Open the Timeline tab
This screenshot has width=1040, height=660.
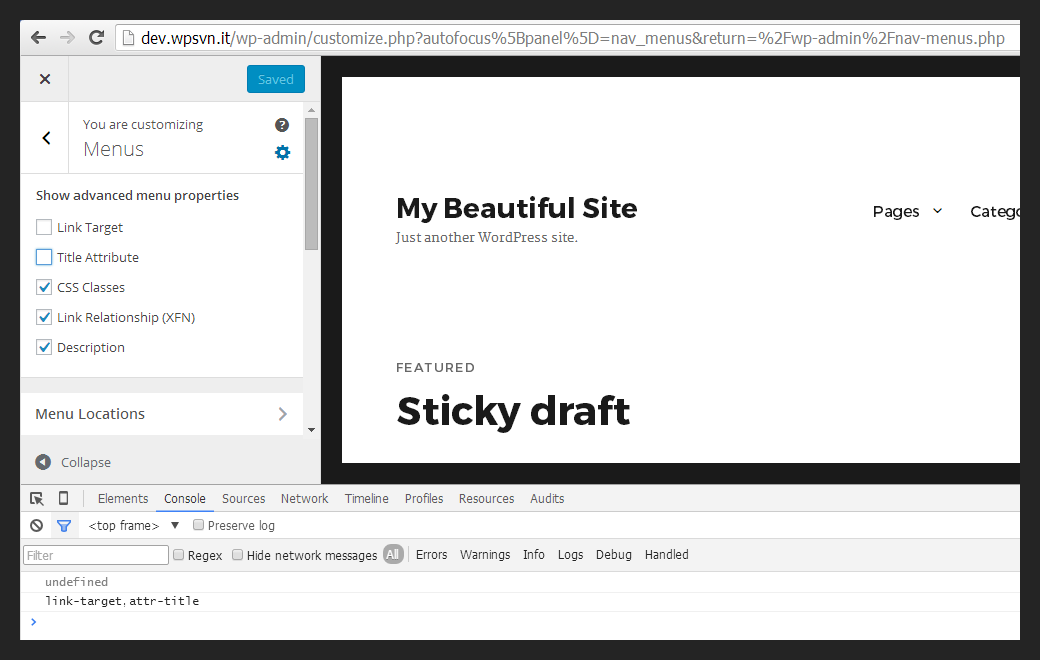click(x=367, y=499)
